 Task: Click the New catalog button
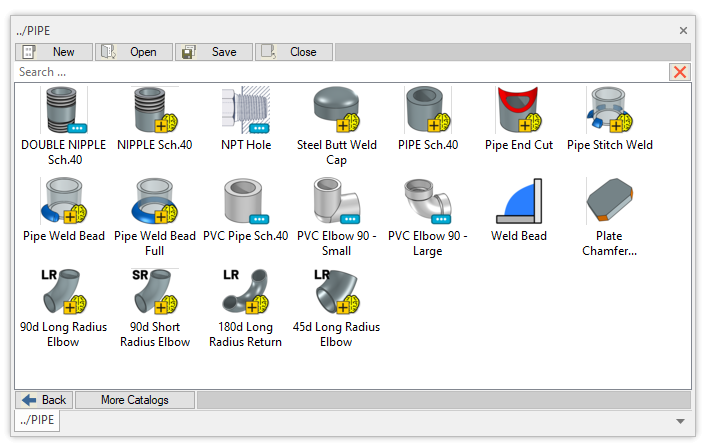54,52
